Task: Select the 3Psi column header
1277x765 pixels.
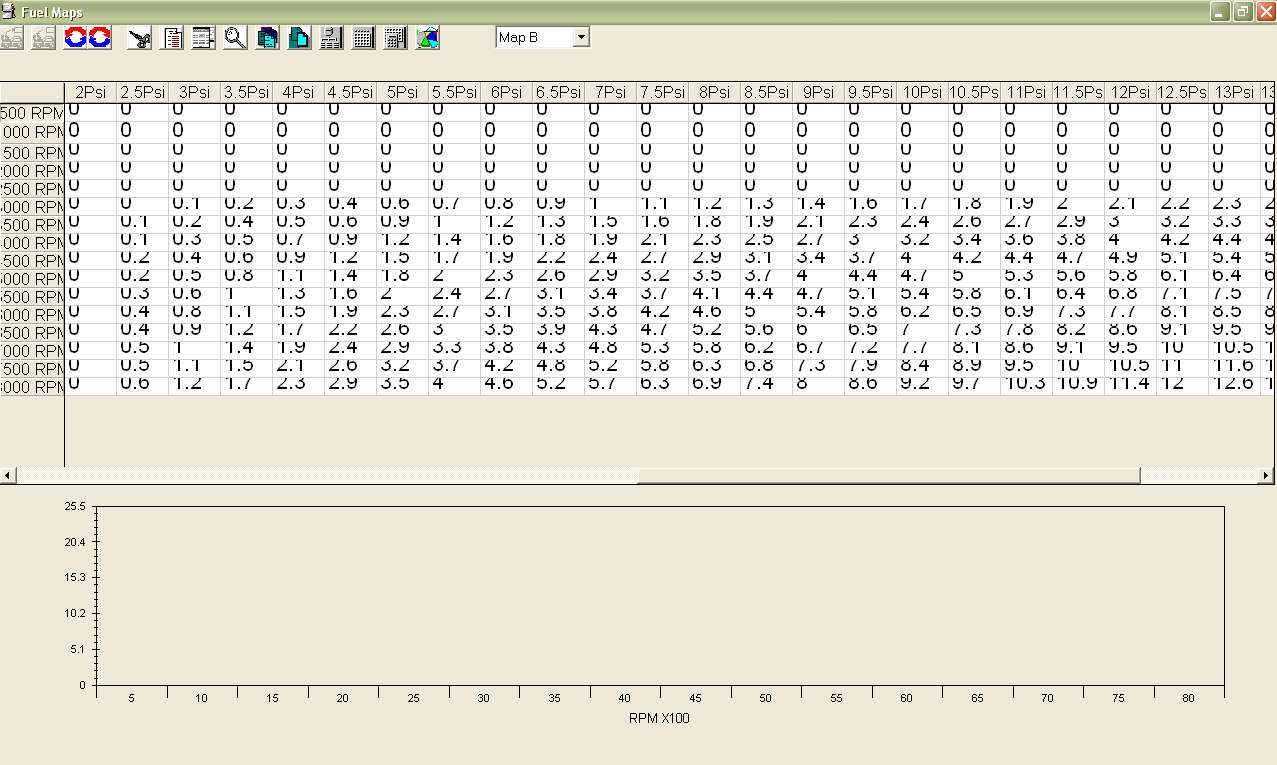Action: coord(195,92)
